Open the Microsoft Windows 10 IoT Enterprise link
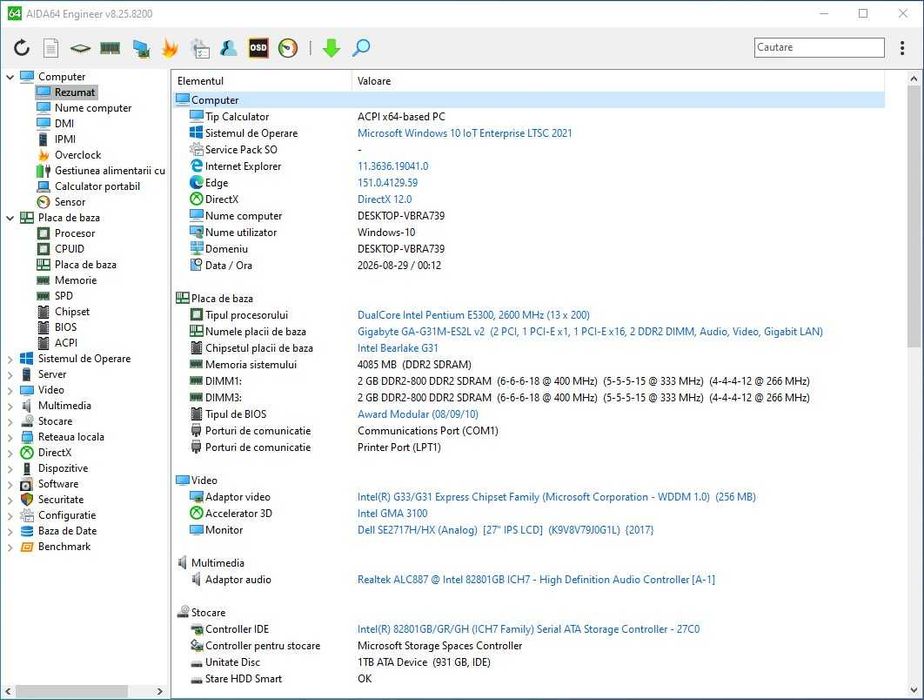Screen dimensions: 924x700 pyautogui.click(x=464, y=133)
